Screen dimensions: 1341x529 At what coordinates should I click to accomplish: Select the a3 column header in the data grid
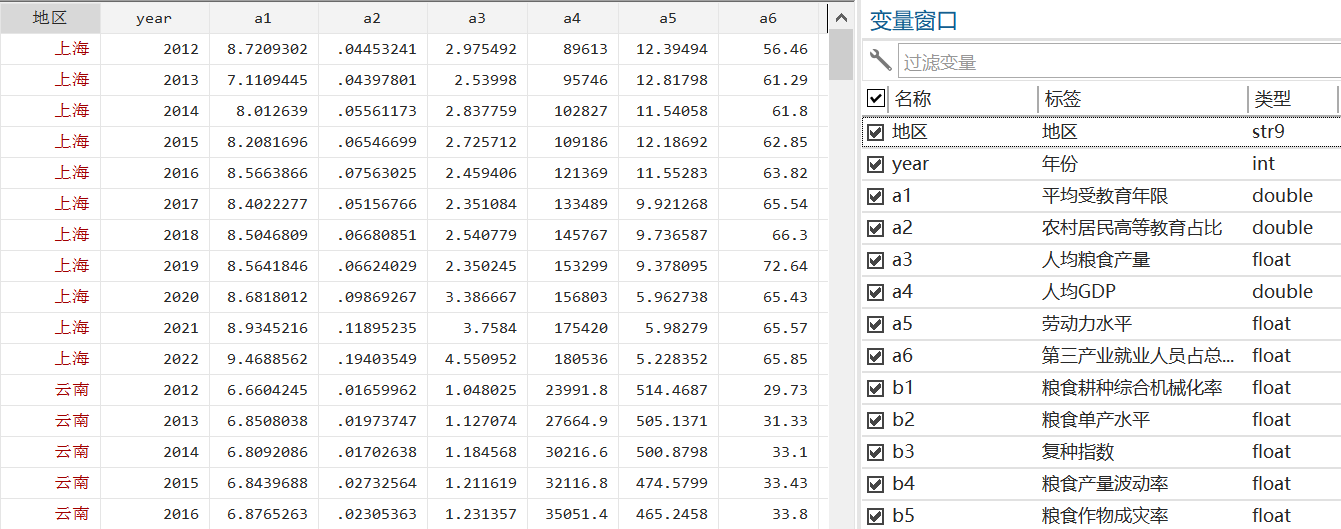click(476, 18)
